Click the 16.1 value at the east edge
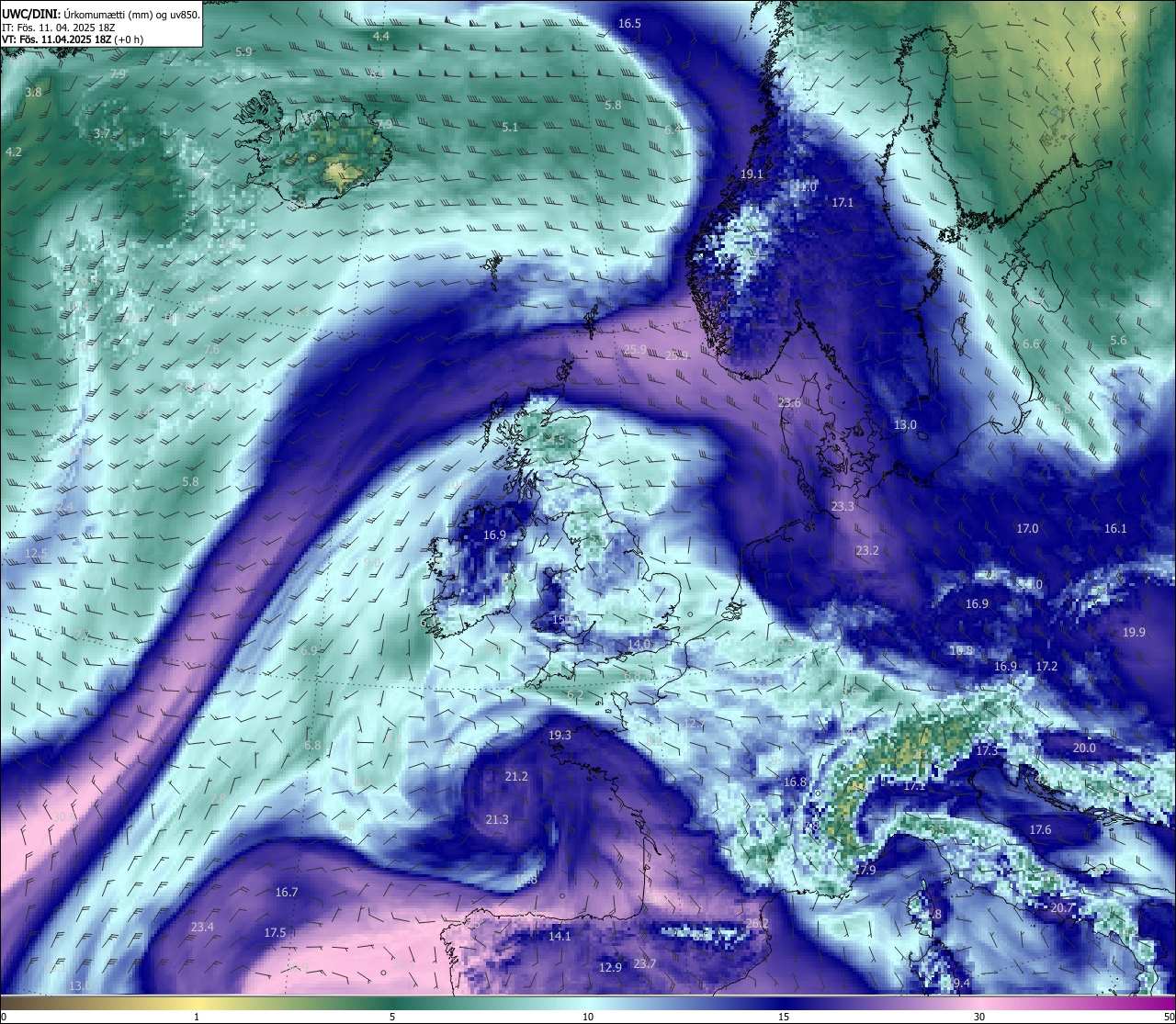Screen dimensions: 1176x1024 (1115, 529)
